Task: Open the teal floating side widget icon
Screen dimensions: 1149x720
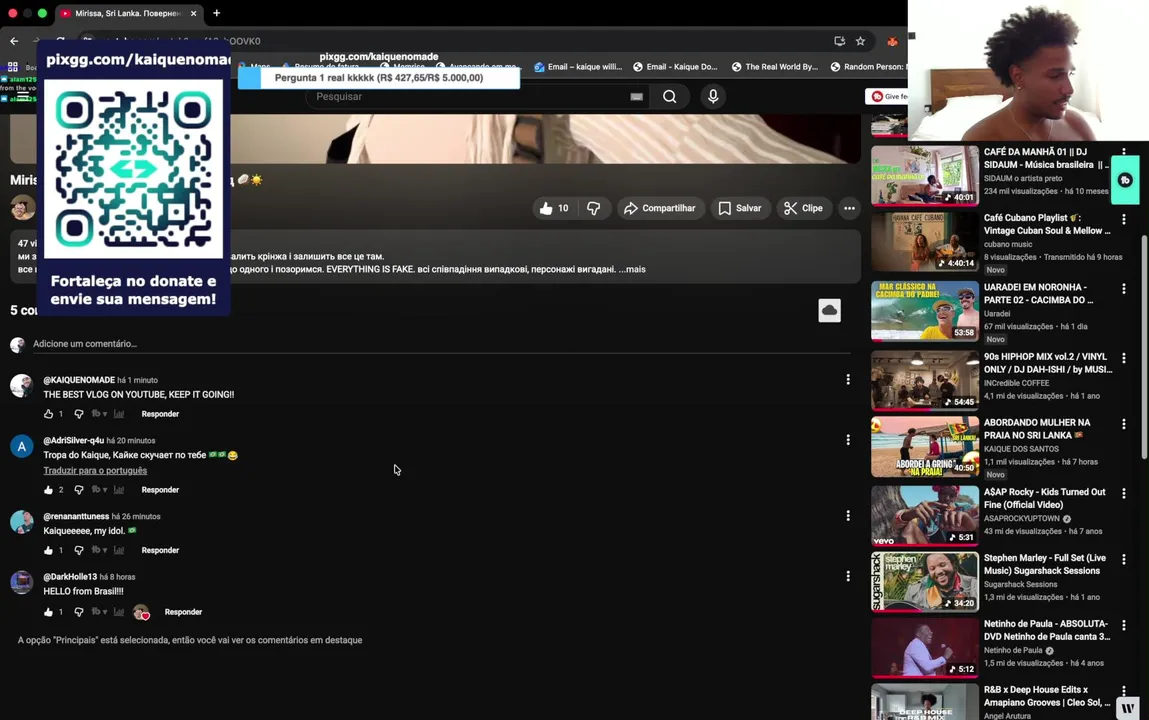Action: [1126, 180]
